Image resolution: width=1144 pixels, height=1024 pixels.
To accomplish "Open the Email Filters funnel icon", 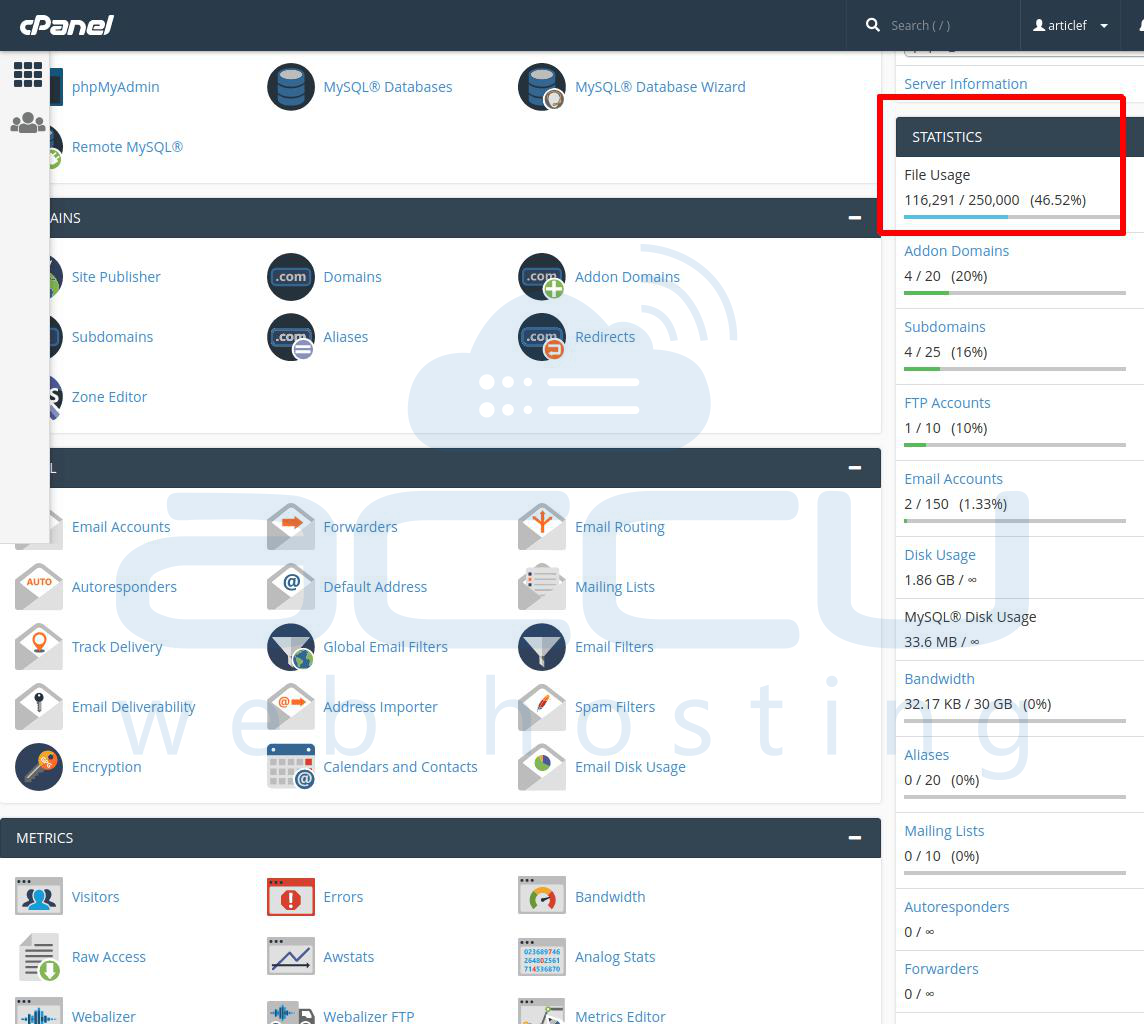I will click(542, 647).
